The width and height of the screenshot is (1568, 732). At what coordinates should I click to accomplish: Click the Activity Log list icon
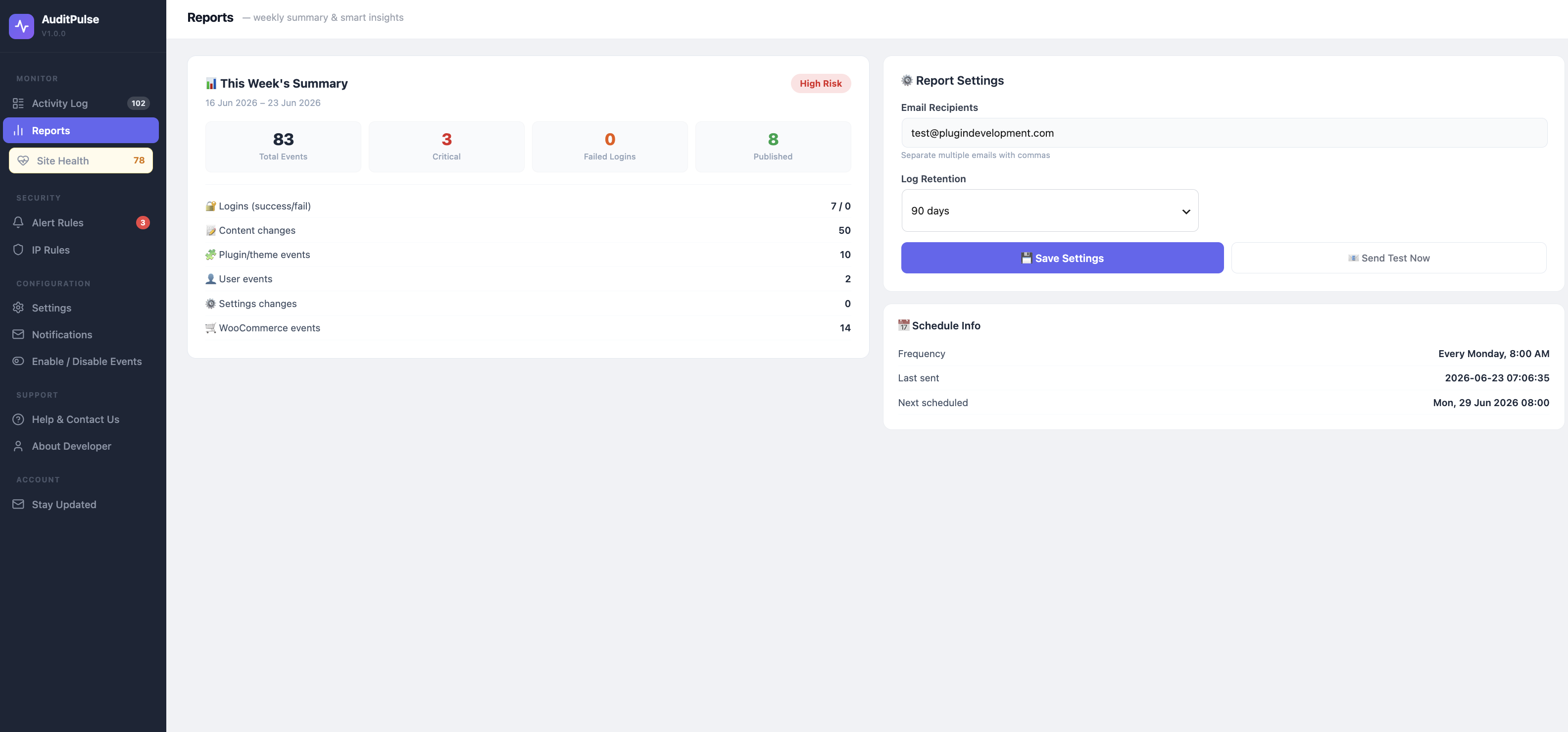click(18, 104)
